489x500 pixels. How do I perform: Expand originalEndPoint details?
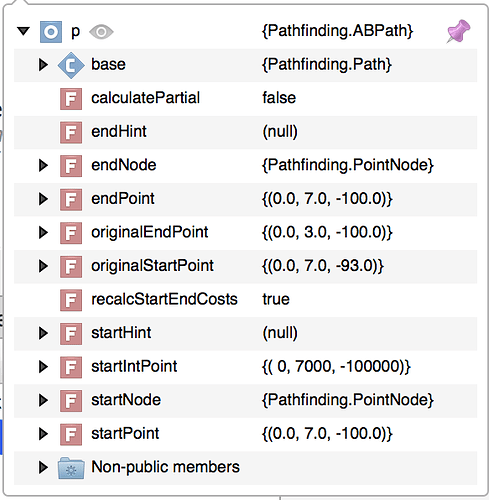coord(43,232)
